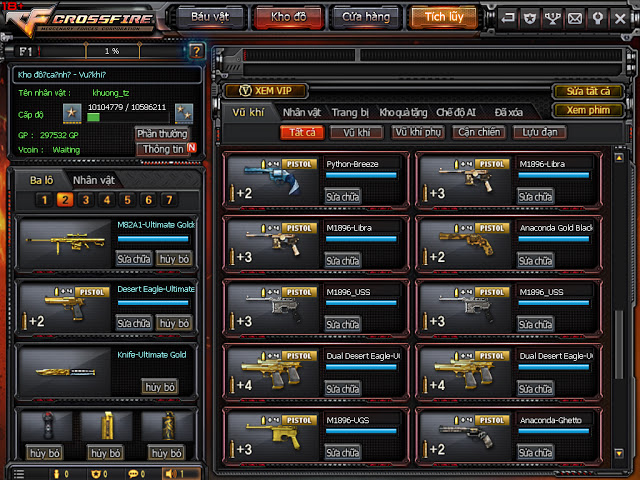Click the Python-Breeze blue durability bar

coord(361,175)
